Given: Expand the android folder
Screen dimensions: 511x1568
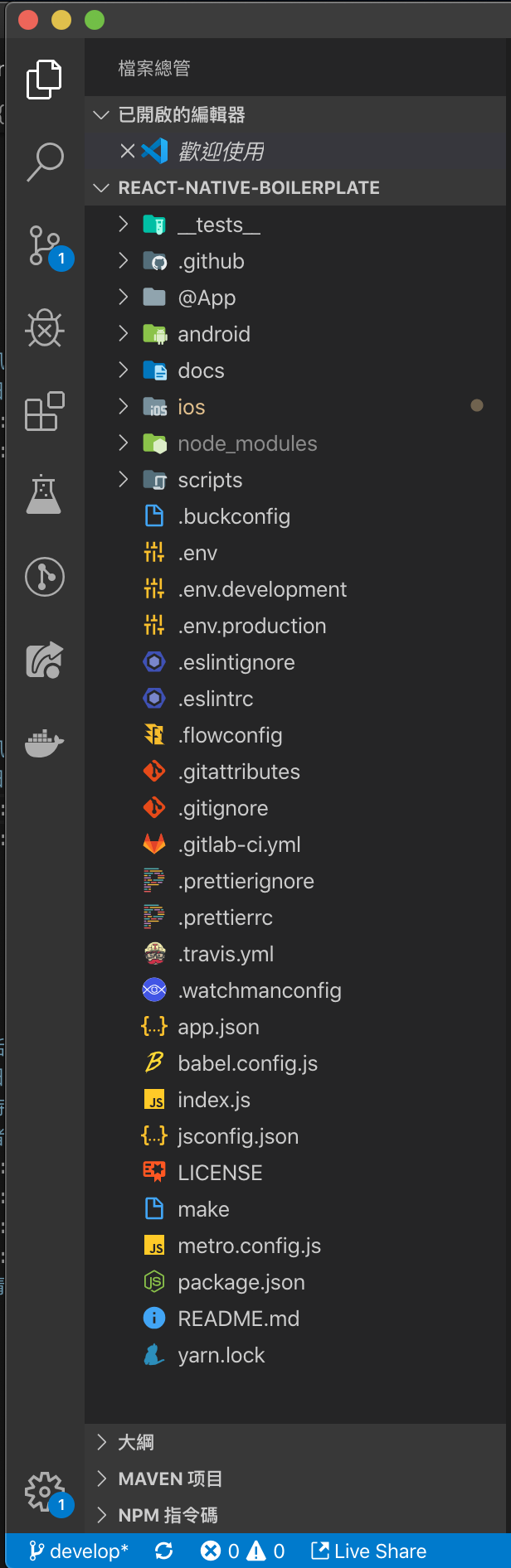Looking at the screenshot, I should coord(213,334).
